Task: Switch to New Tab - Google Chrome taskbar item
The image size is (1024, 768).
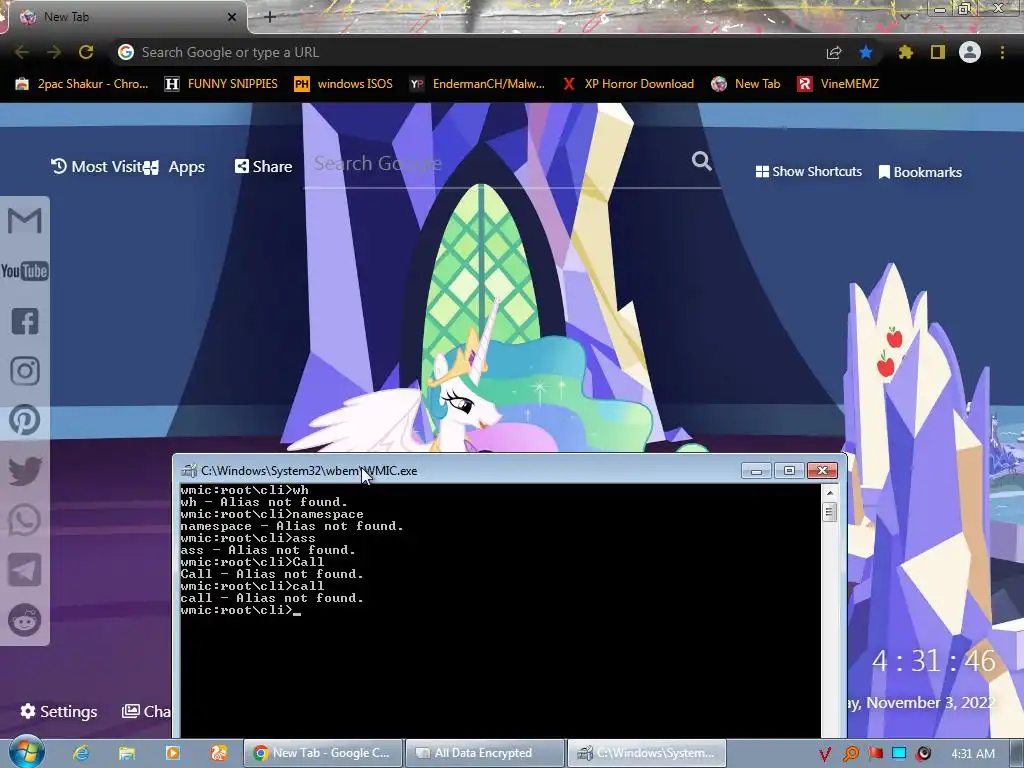Action: [323, 753]
